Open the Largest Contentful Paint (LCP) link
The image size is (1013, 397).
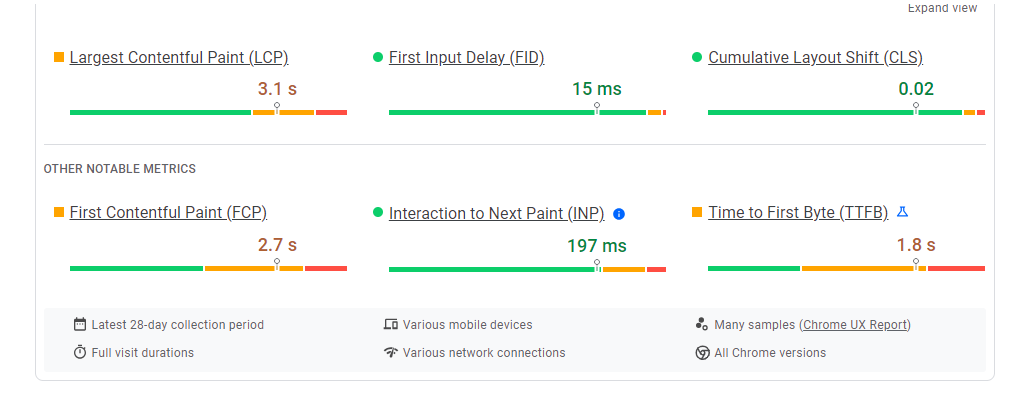click(179, 57)
